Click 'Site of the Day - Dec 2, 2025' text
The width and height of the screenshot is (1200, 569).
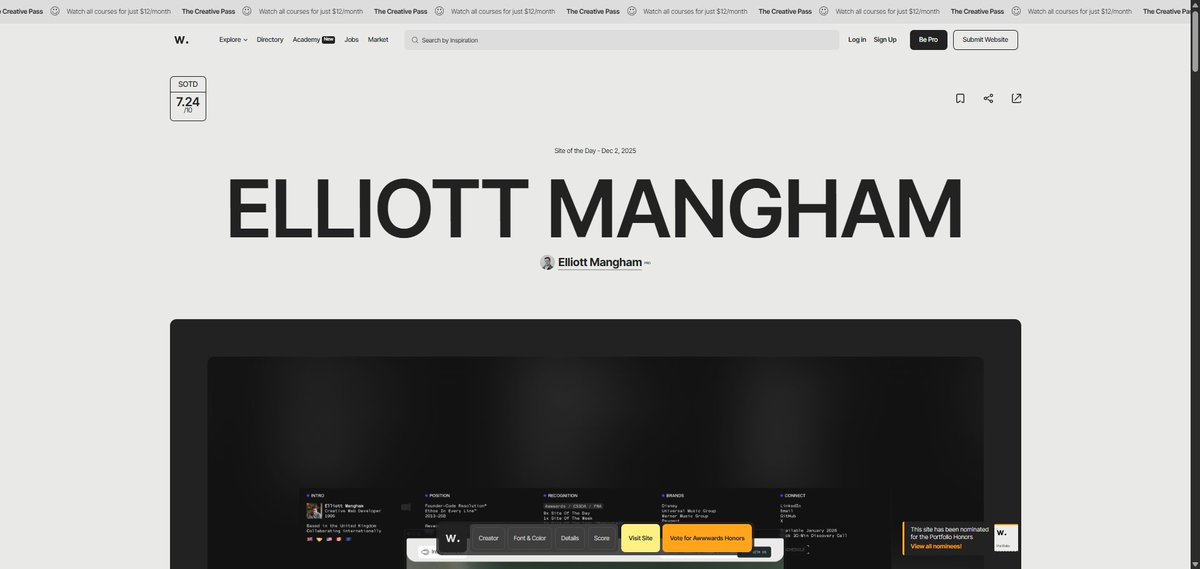point(595,151)
